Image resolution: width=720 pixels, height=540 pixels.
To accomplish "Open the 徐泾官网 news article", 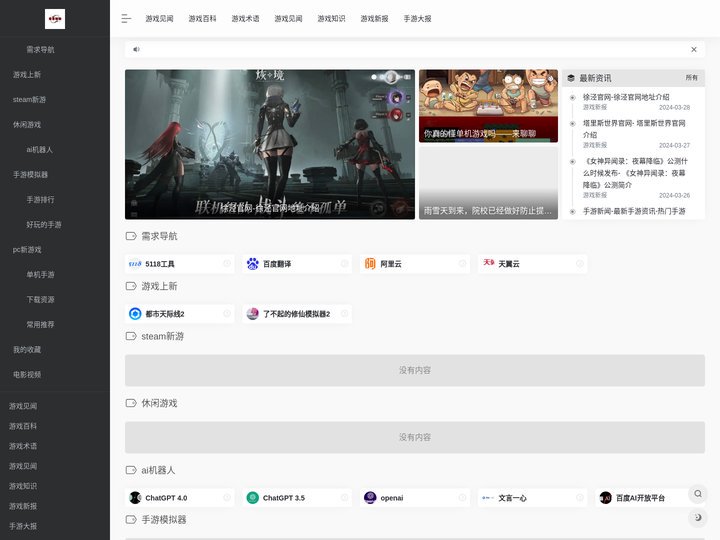I will (x=626, y=97).
